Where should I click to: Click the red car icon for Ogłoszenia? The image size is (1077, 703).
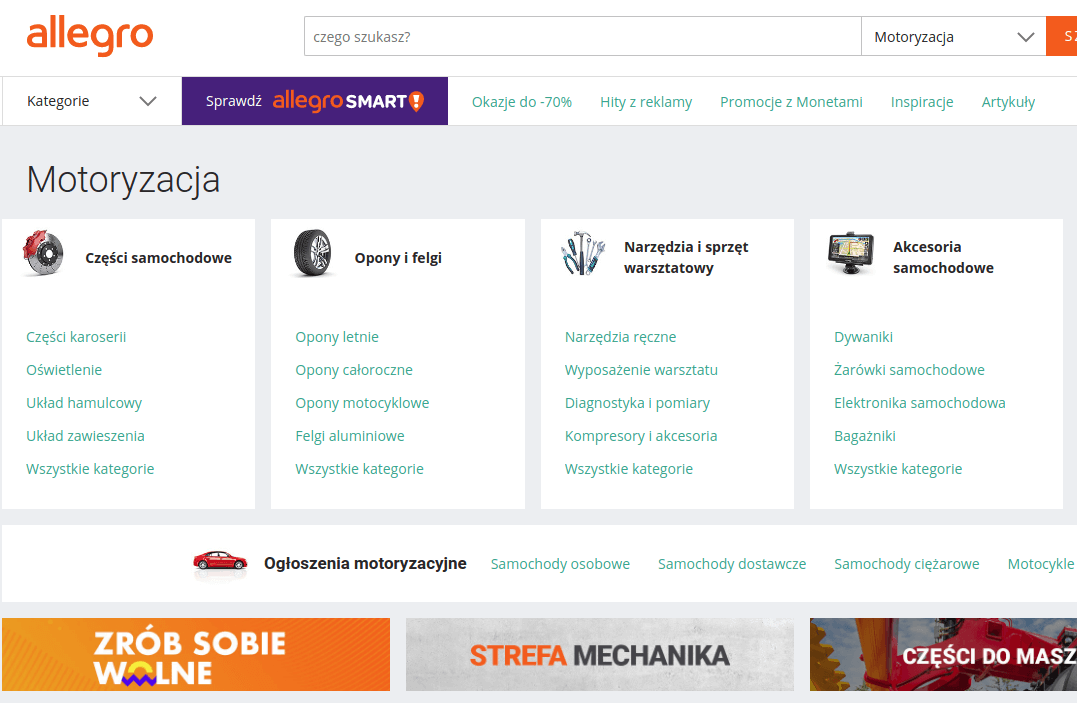click(220, 563)
